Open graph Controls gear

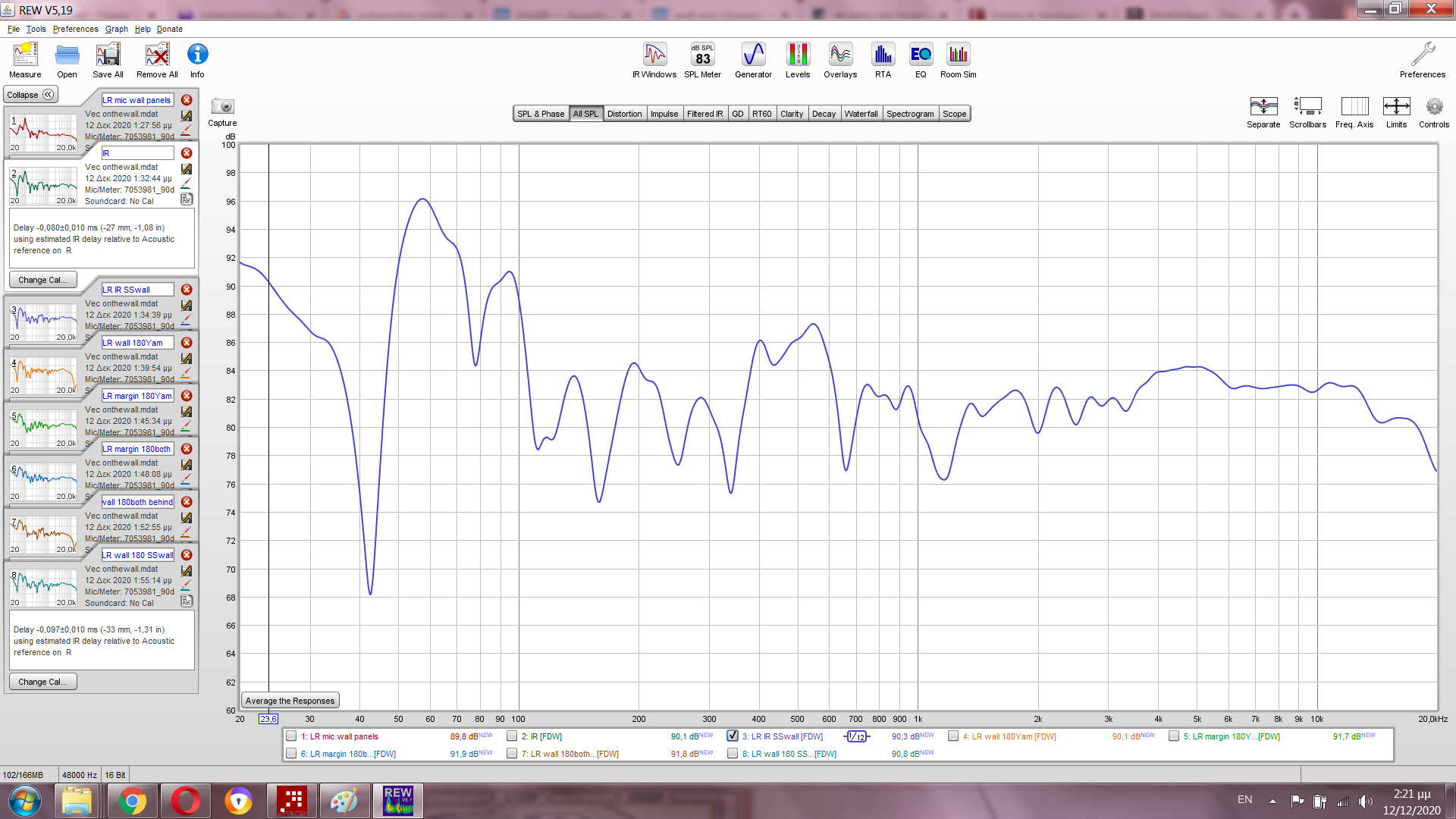pos(1434,112)
